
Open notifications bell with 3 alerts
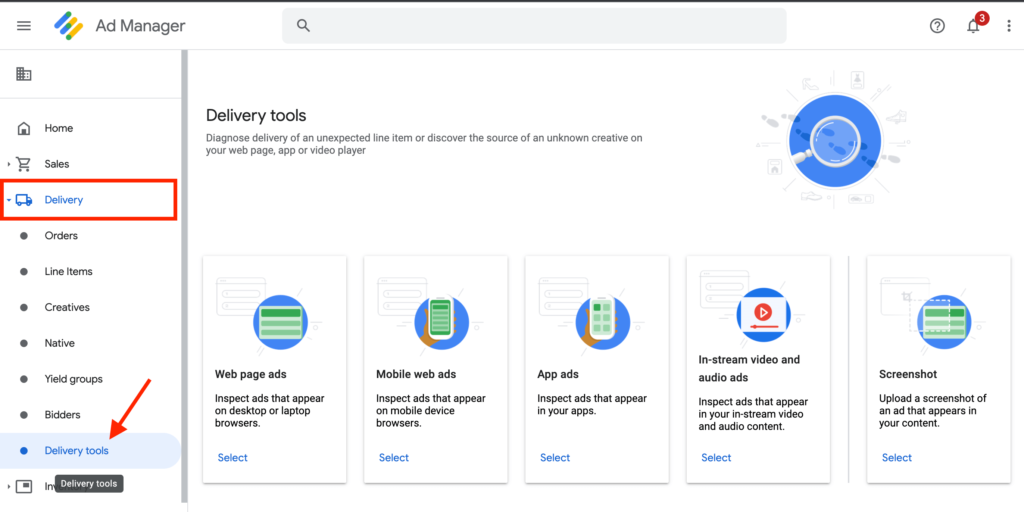(x=973, y=26)
